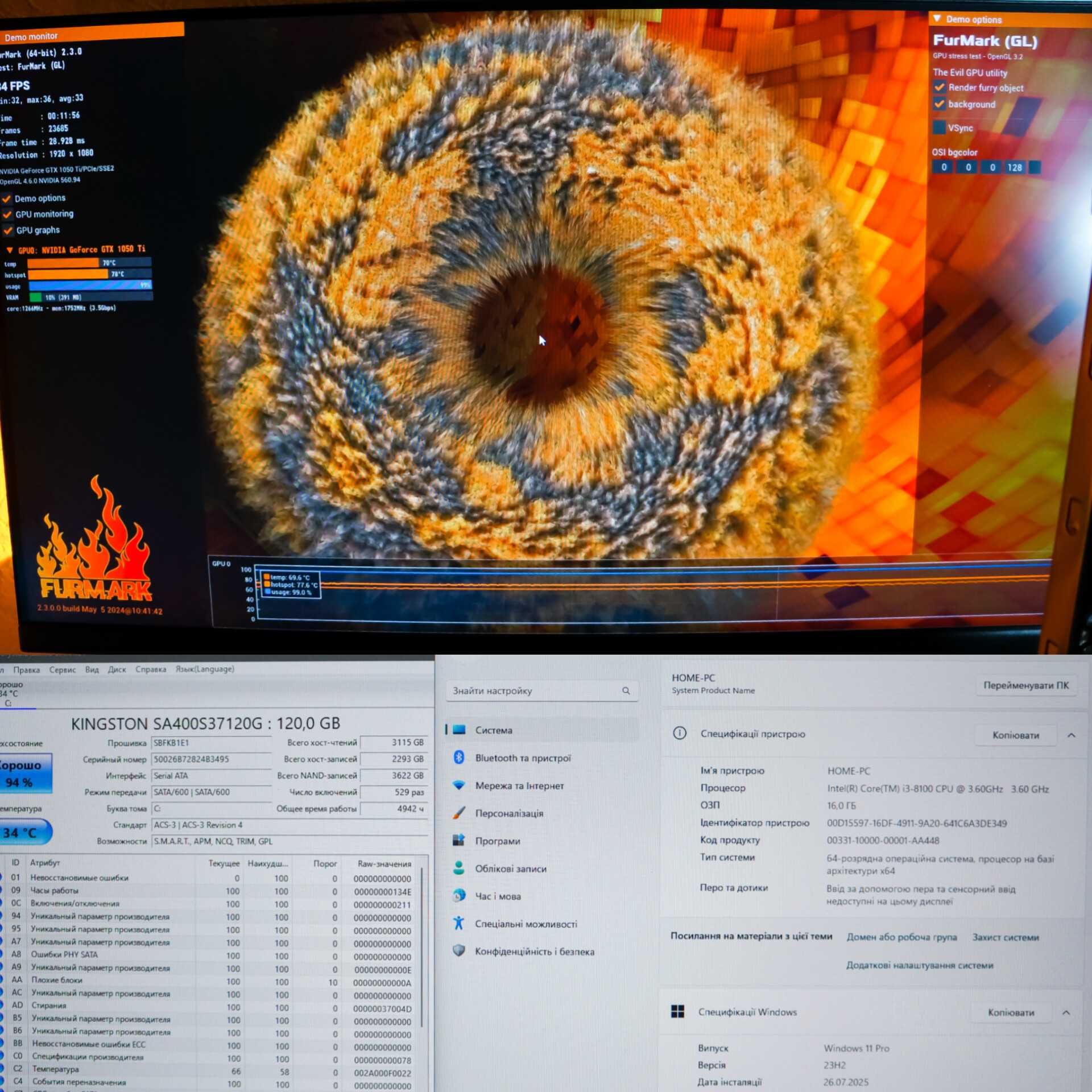This screenshot has height=1092, width=1092.
Task: Open Правка menu in CrystalDiskInfo
Action: click(27, 669)
